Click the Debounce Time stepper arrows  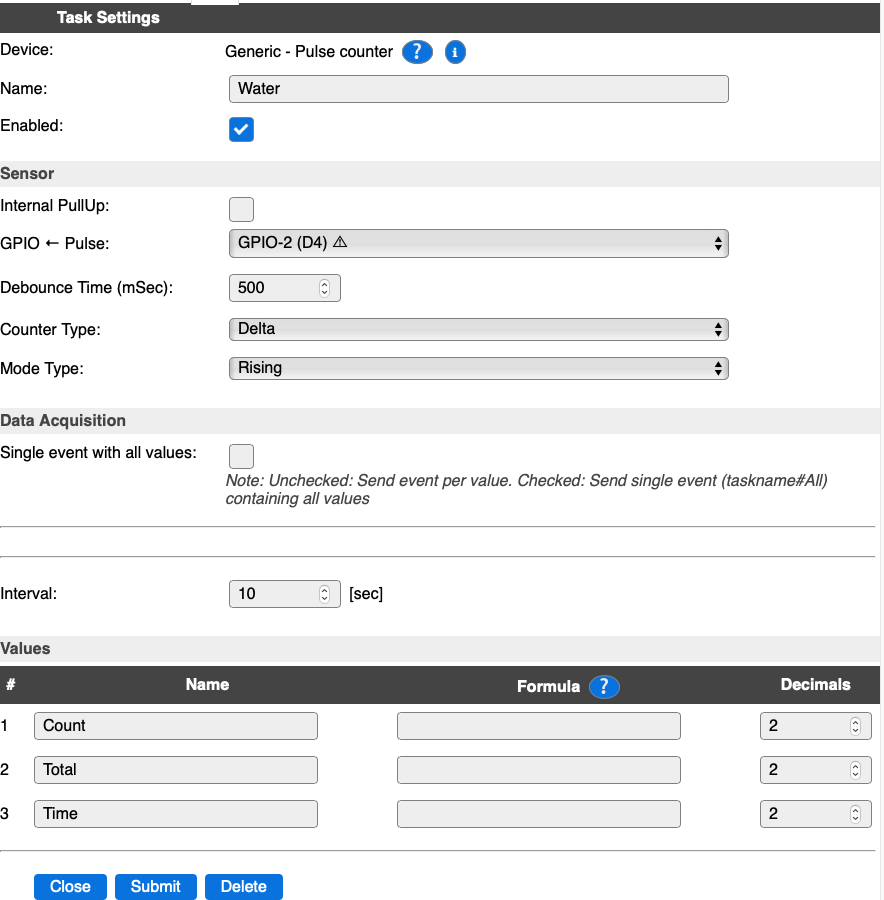pos(324,288)
